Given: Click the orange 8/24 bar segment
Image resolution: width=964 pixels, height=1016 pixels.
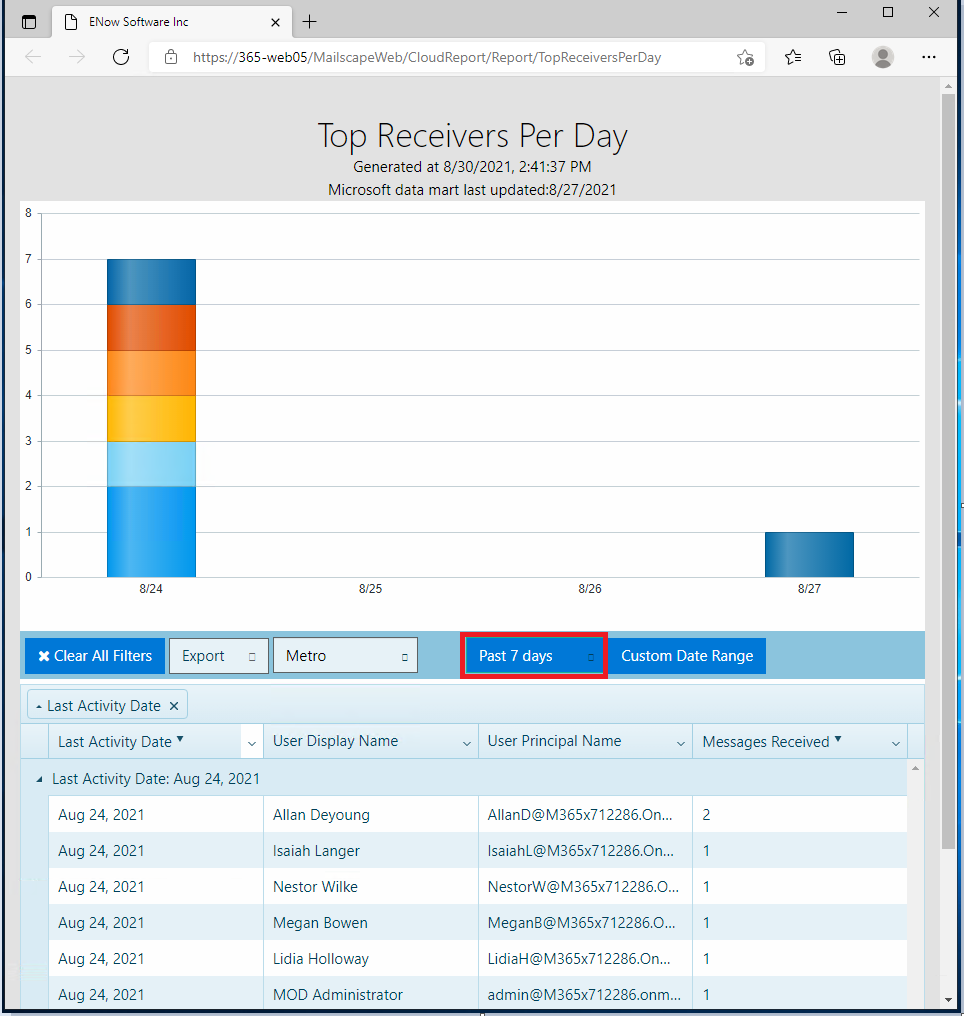Looking at the screenshot, I should (x=152, y=373).
